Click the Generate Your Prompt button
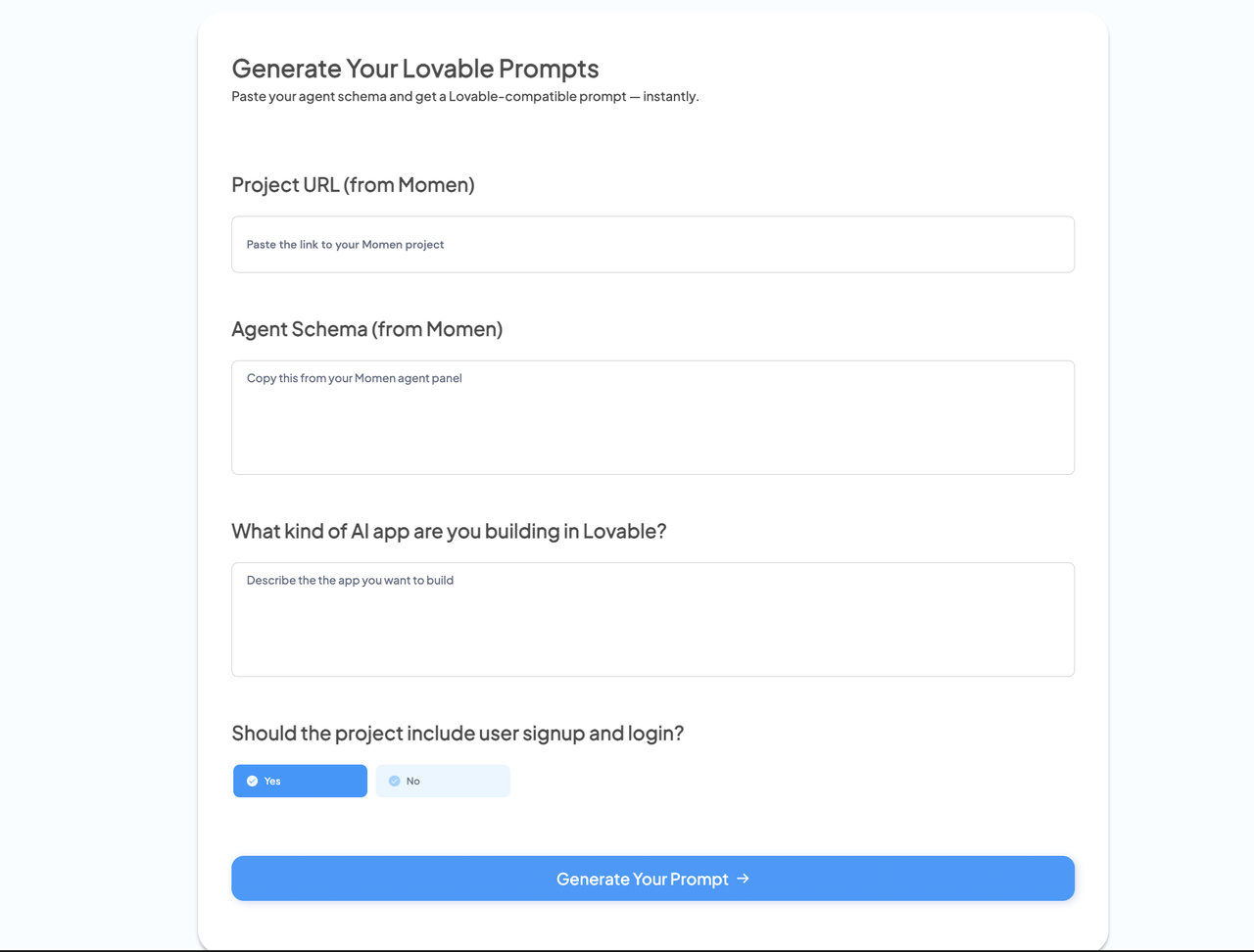This screenshot has height=952, width=1254. [652, 879]
